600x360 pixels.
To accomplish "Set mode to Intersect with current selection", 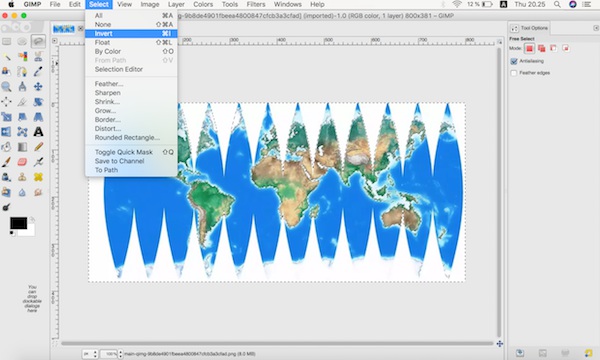I will (566, 48).
